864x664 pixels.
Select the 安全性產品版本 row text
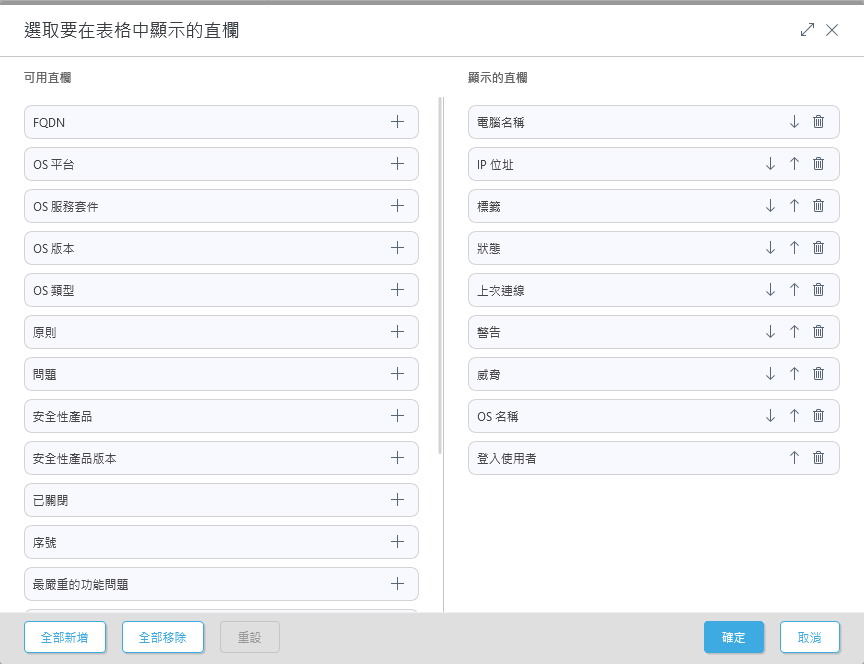point(74,458)
